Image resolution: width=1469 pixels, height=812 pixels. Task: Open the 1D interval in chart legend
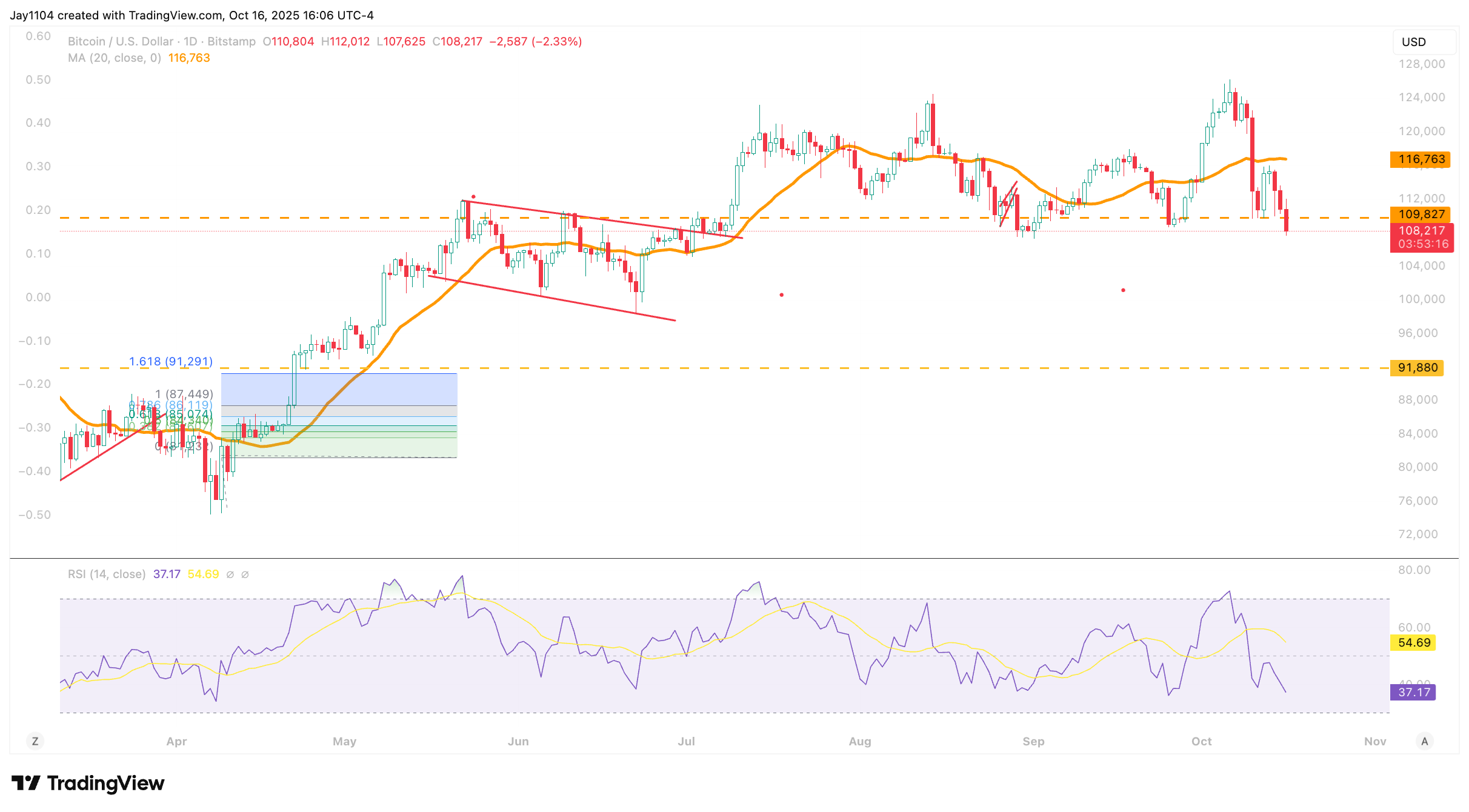pyautogui.click(x=190, y=42)
